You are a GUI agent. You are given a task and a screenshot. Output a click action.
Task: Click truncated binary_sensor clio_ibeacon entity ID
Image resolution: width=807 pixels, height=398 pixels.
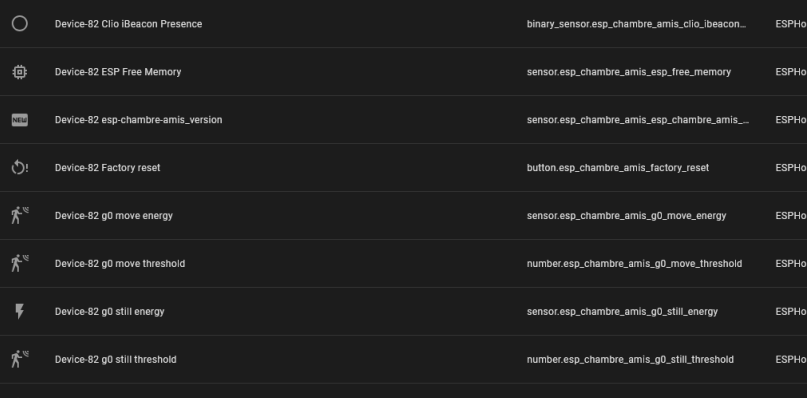[637, 24]
